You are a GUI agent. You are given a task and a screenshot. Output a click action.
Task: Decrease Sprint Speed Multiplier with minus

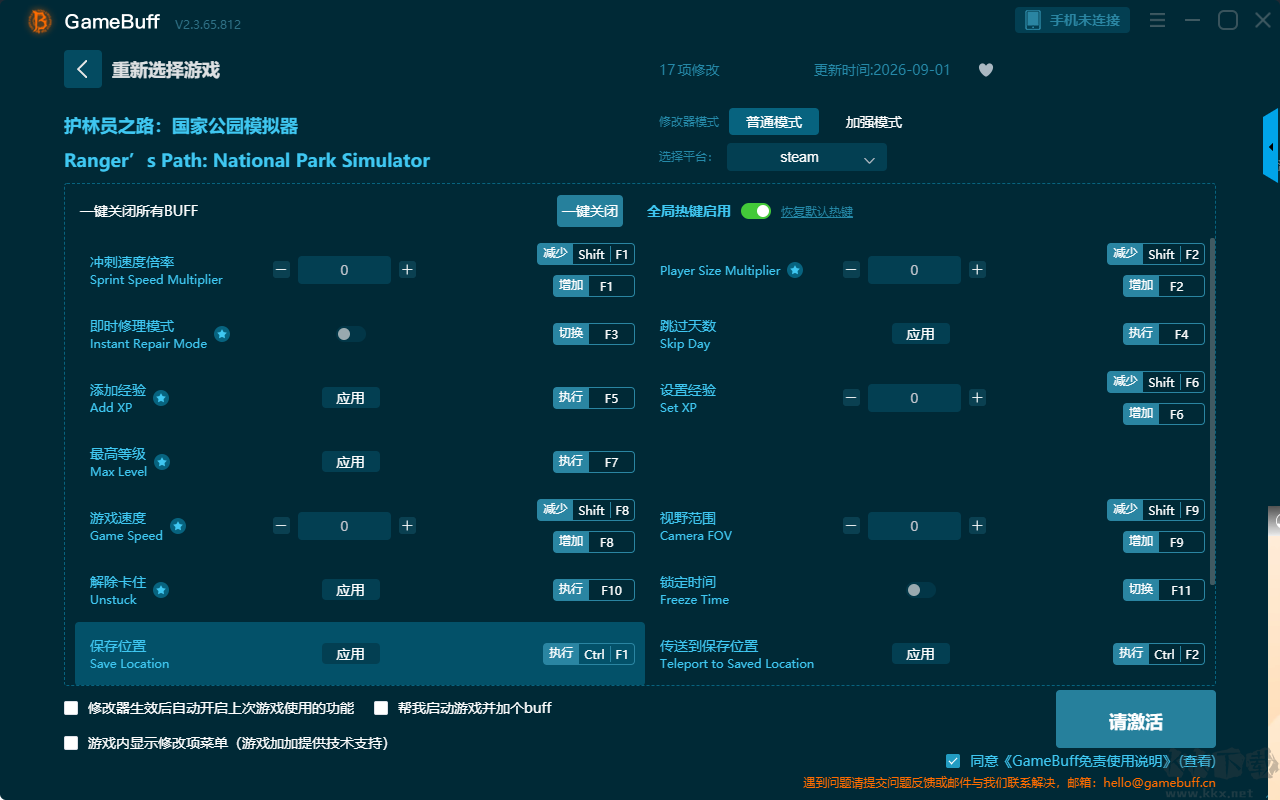point(281,270)
